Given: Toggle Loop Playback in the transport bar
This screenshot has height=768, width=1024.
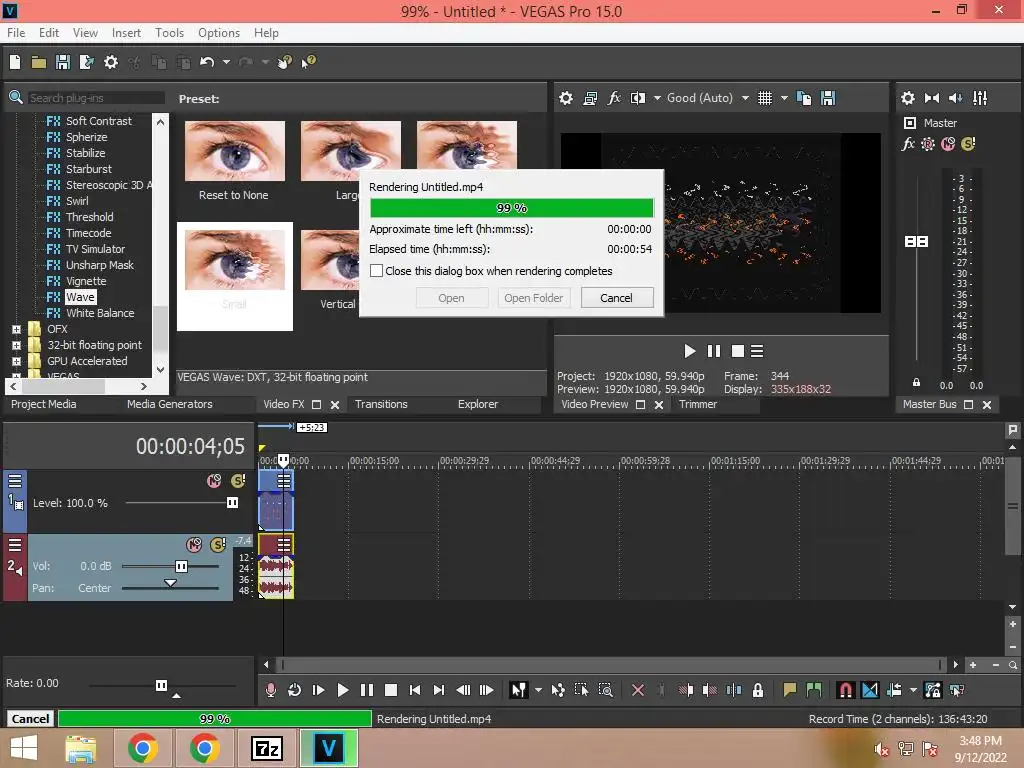Looking at the screenshot, I should [x=295, y=690].
